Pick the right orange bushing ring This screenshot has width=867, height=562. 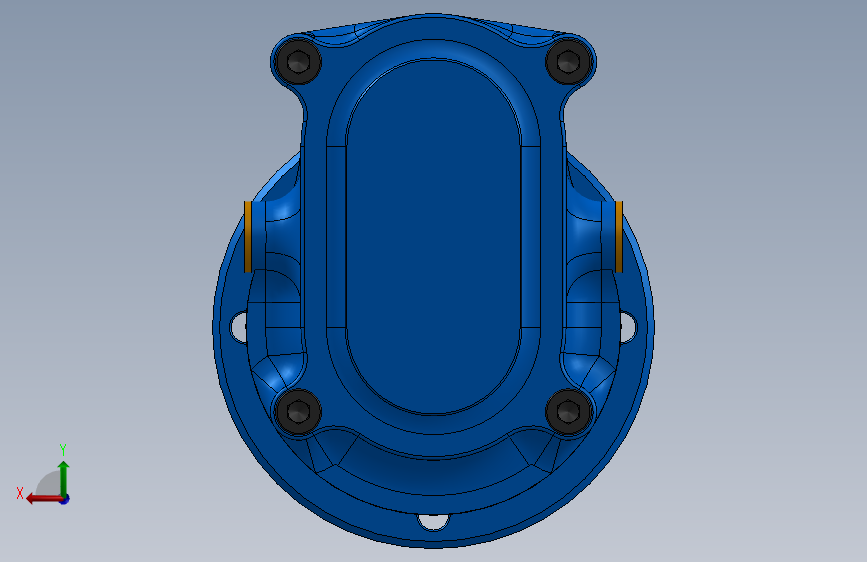619,237
